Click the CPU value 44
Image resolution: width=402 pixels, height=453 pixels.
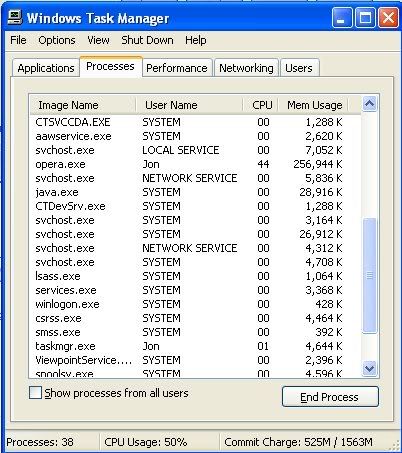pos(263,164)
